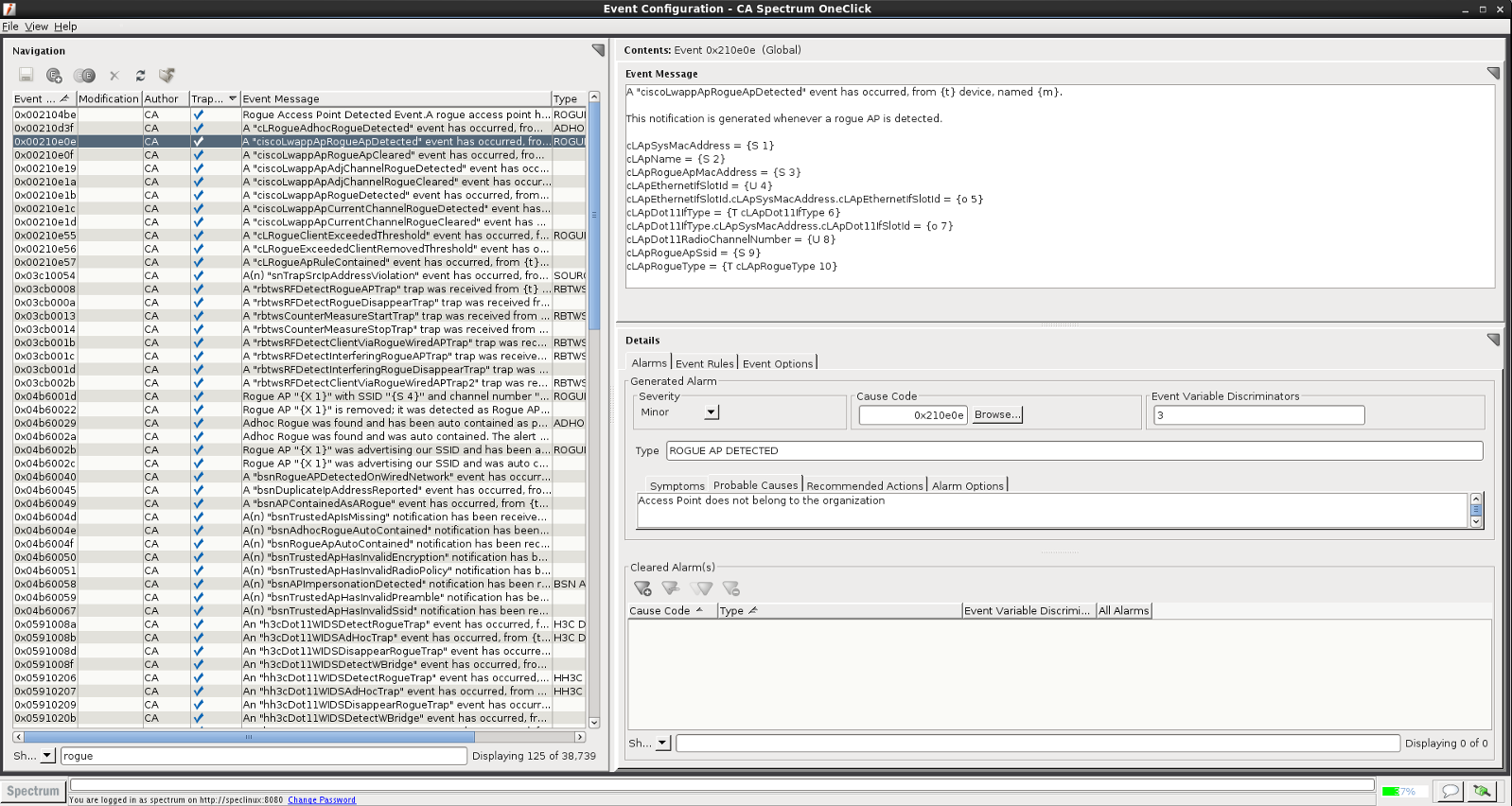Click the refresh events icon

140,76
